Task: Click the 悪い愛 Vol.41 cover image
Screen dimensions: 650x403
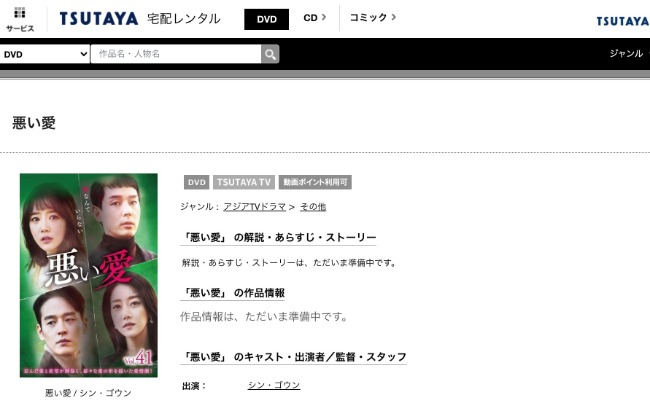Action: click(89, 275)
